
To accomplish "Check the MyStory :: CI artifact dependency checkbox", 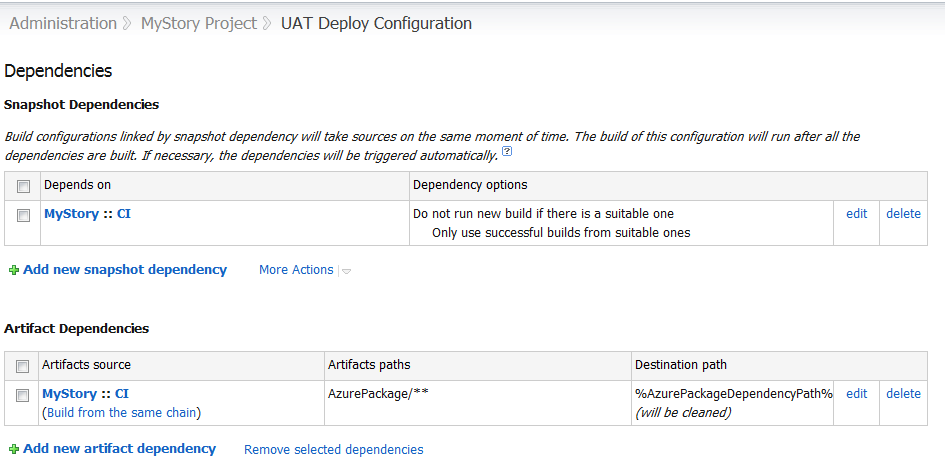I will pyautogui.click(x=23, y=395).
